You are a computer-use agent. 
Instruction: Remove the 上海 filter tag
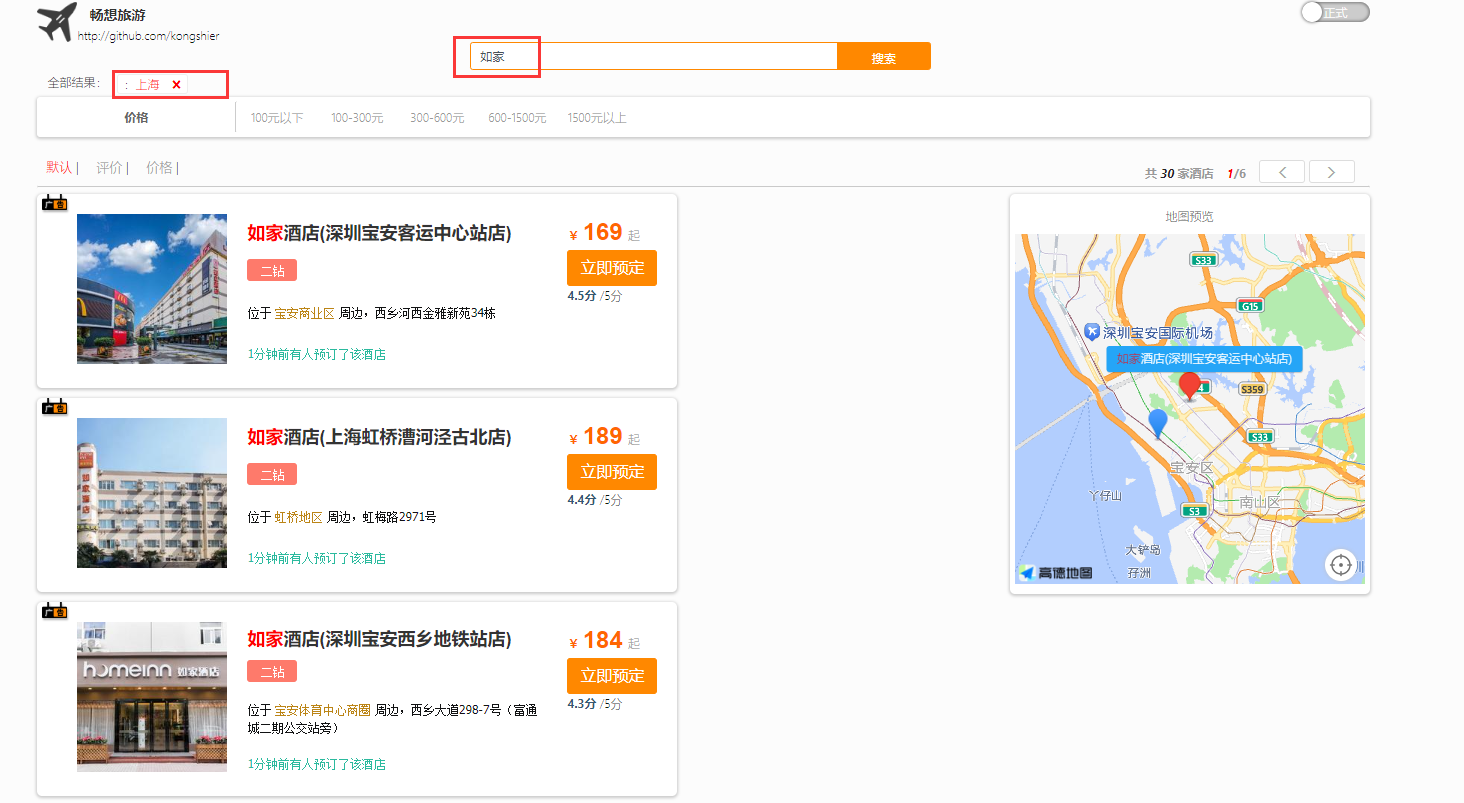[176, 84]
